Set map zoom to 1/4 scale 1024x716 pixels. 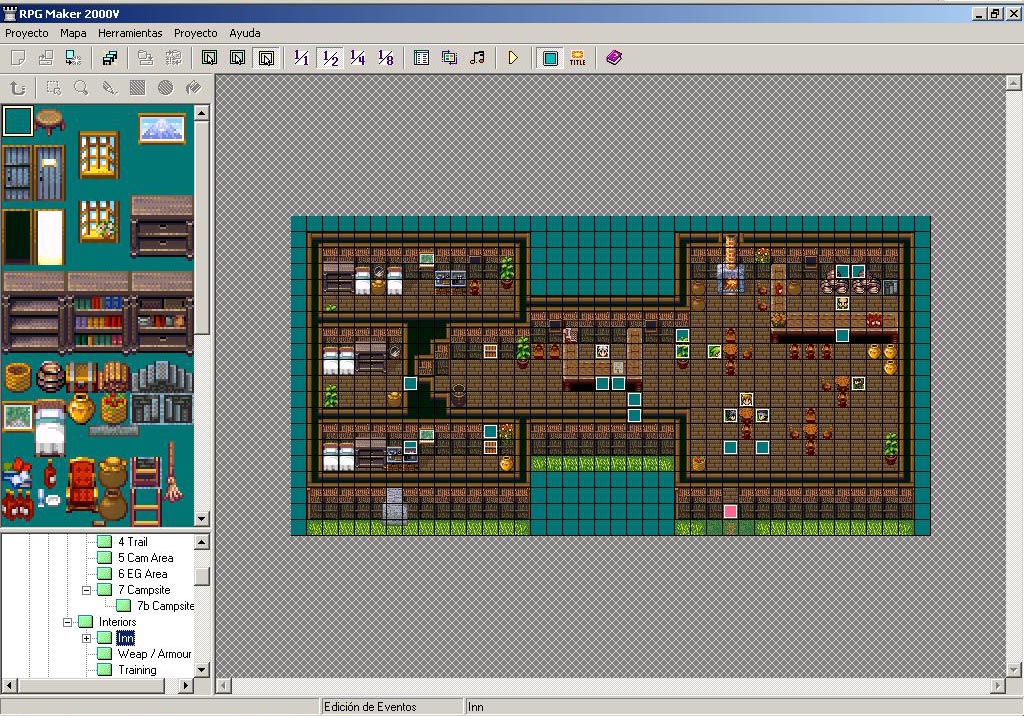(x=358, y=58)
